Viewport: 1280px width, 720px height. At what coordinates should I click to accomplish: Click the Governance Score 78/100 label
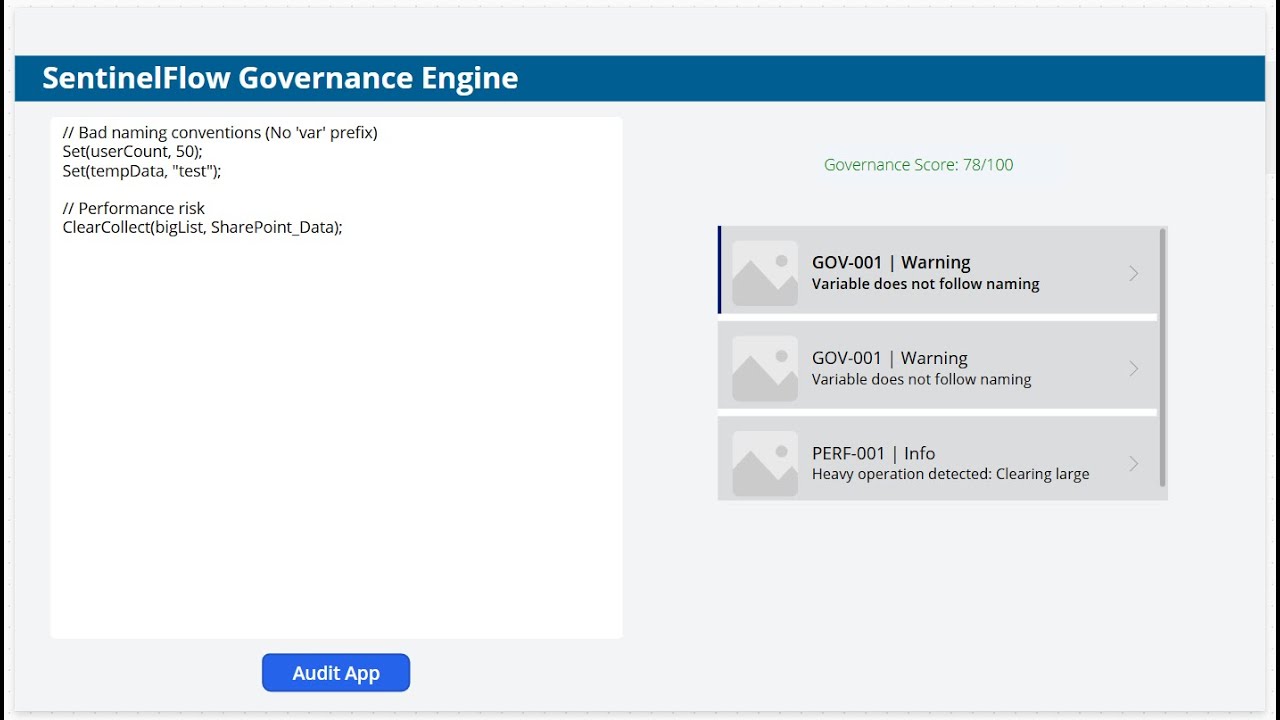(x=918, y=165)
